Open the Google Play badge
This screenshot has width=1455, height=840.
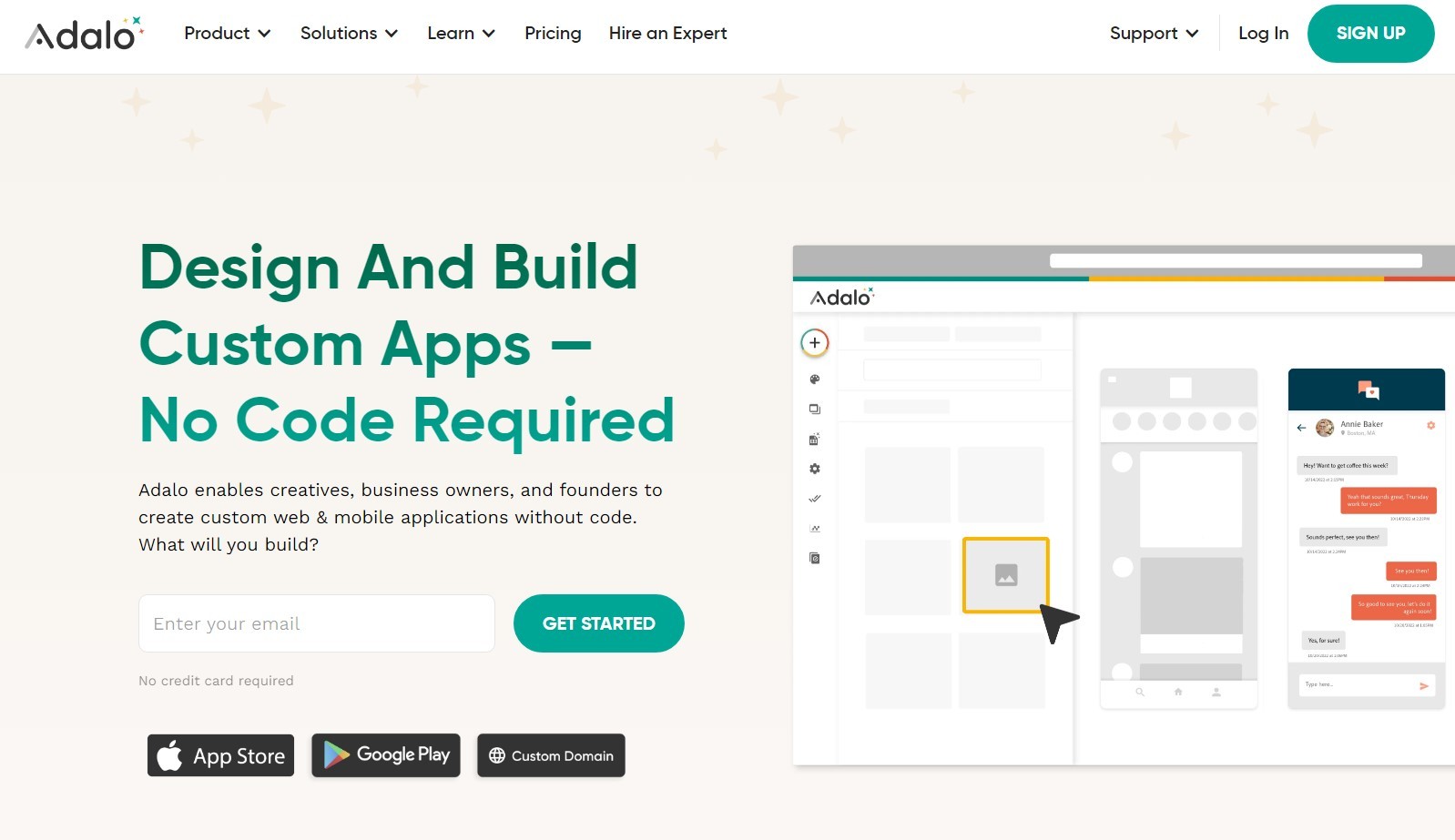pyautogui.click(x=386, y=755)
